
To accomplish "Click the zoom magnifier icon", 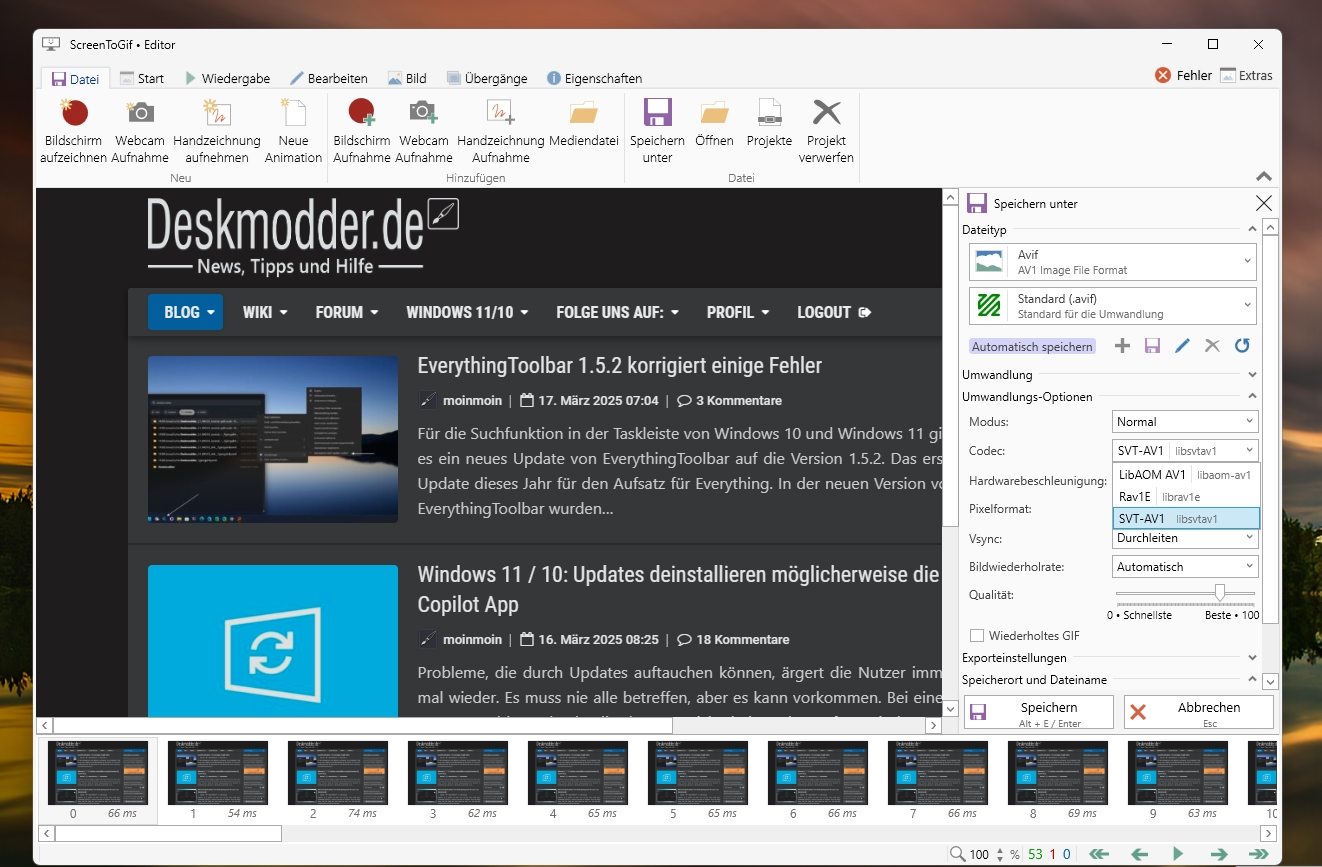I will [x=958, y=854].
